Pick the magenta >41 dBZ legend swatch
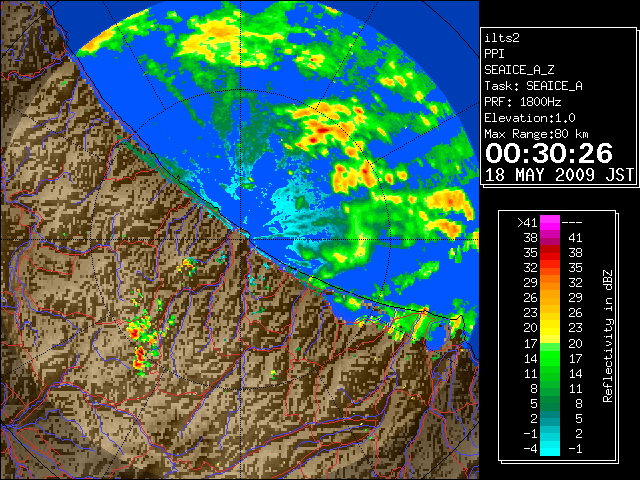The width and height of the screenshot is (640, 480). pyautogui.click(x=550, y=223)
